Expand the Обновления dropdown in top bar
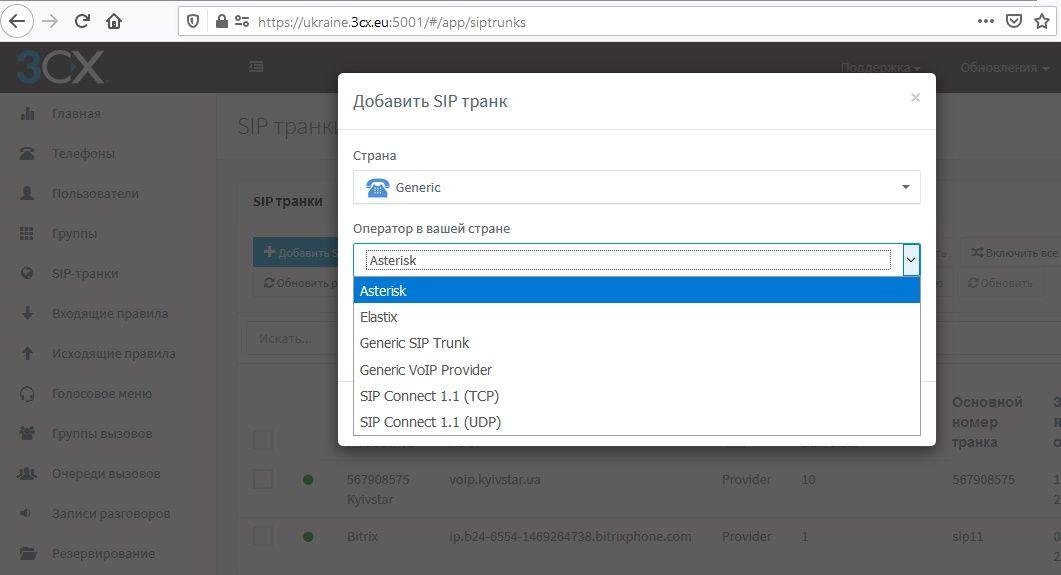Viewport: 1061px width, 575px height. coord(1004,67)
